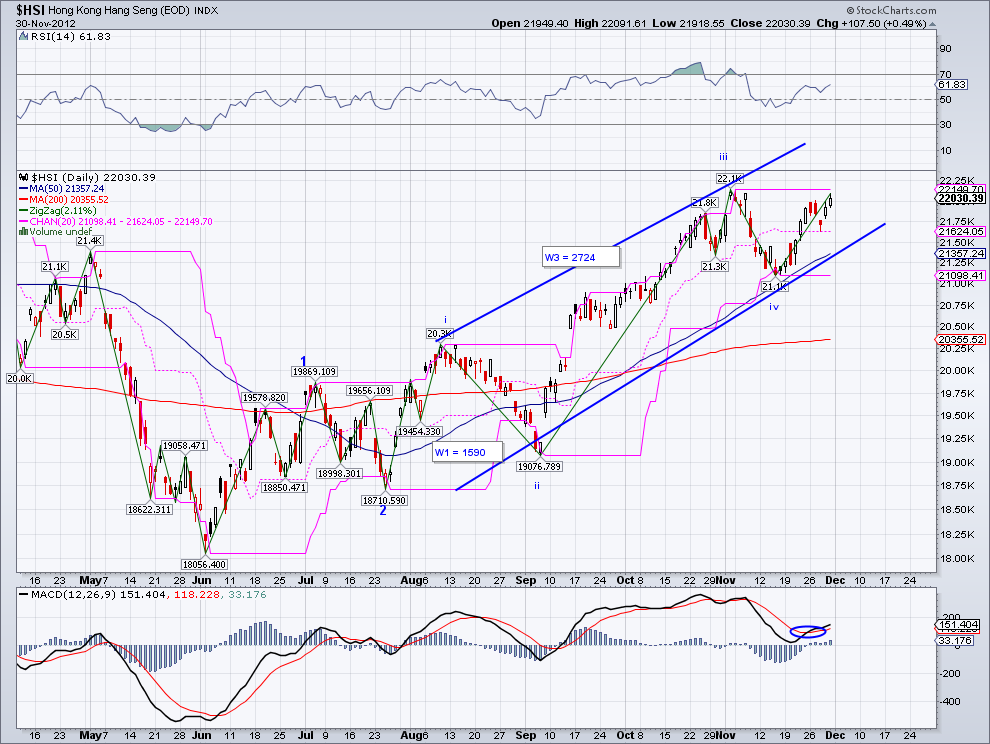The width and height of the screenshot is (990, 744).
Task: Click the Close 22030.39 header value
Action: tap(770, 23)
